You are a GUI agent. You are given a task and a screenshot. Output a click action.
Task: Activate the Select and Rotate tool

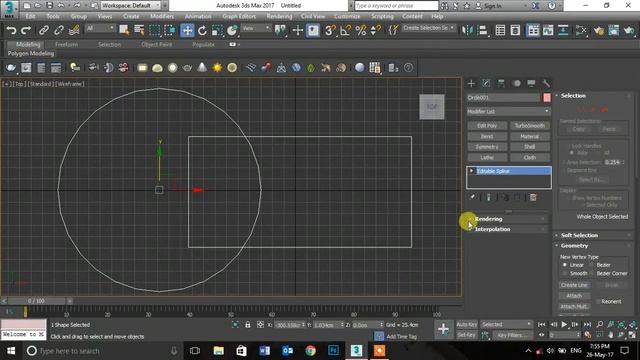pyautogui.click(x=202, y=30)
